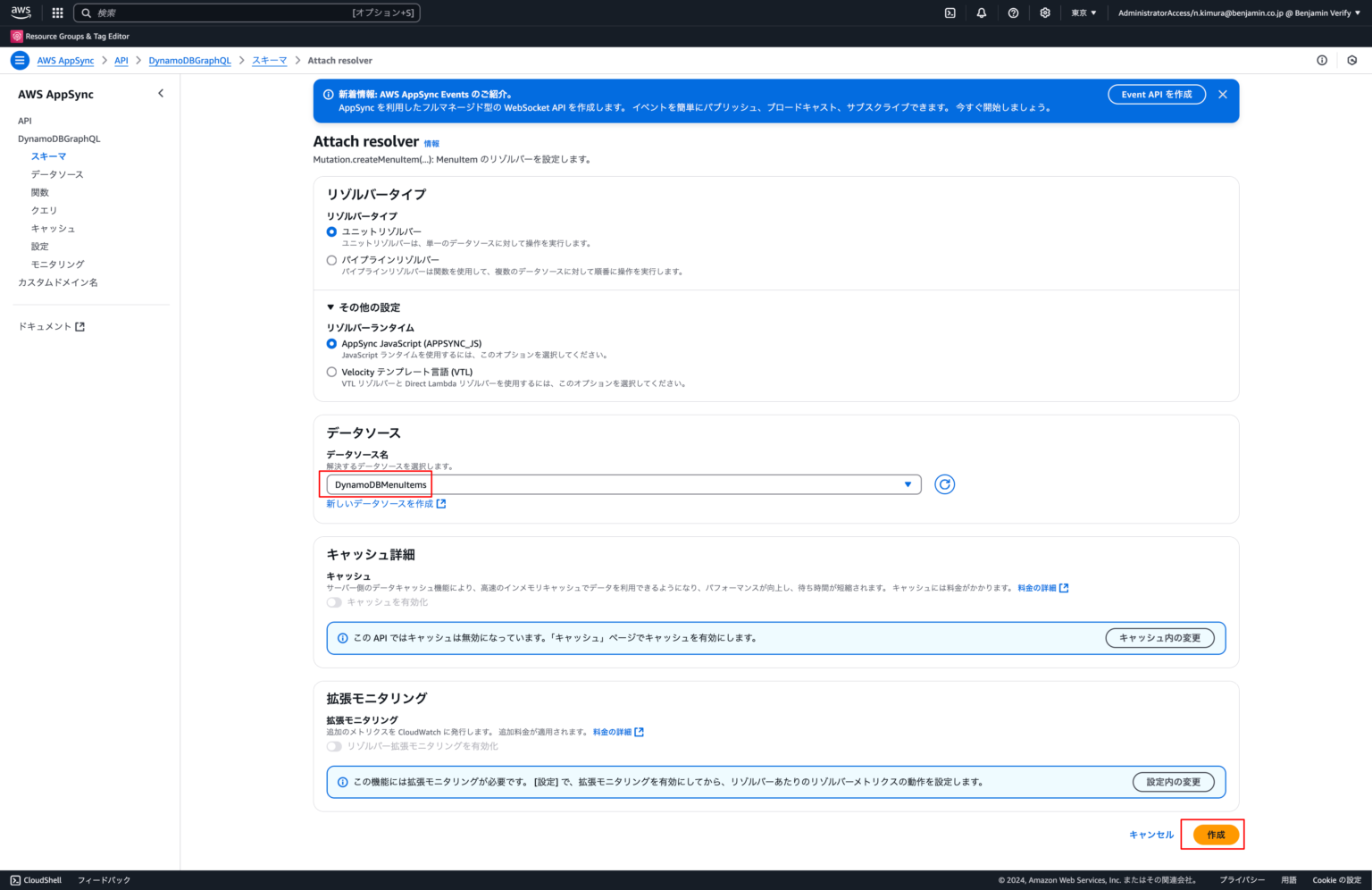Image resolution: width=1372 pixels, height=890 pixels.
Task: Open the AWS services grid menu
Action: tap(56, 13)
